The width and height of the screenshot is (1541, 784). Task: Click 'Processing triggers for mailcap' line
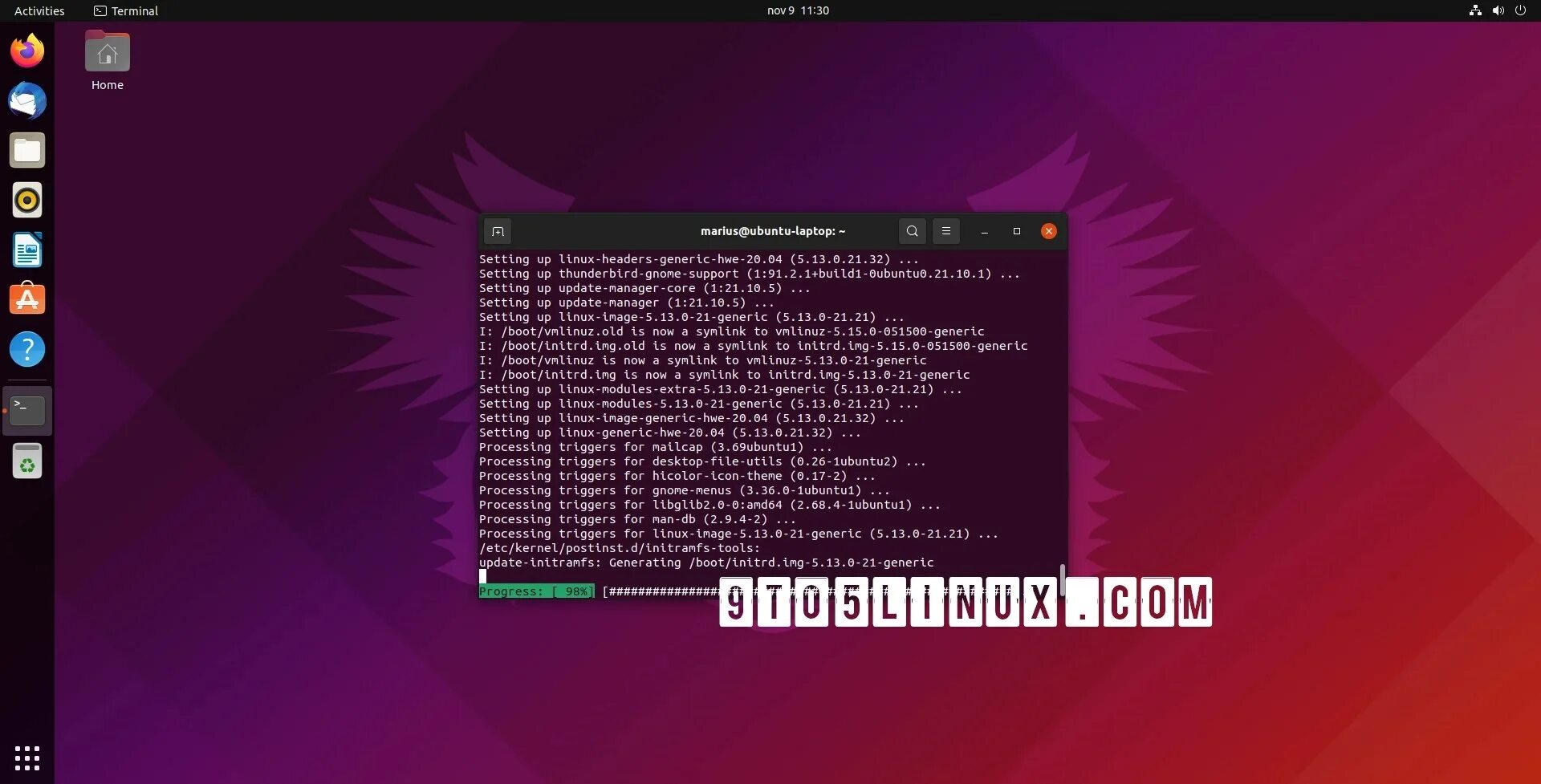(x=656, y=447)
